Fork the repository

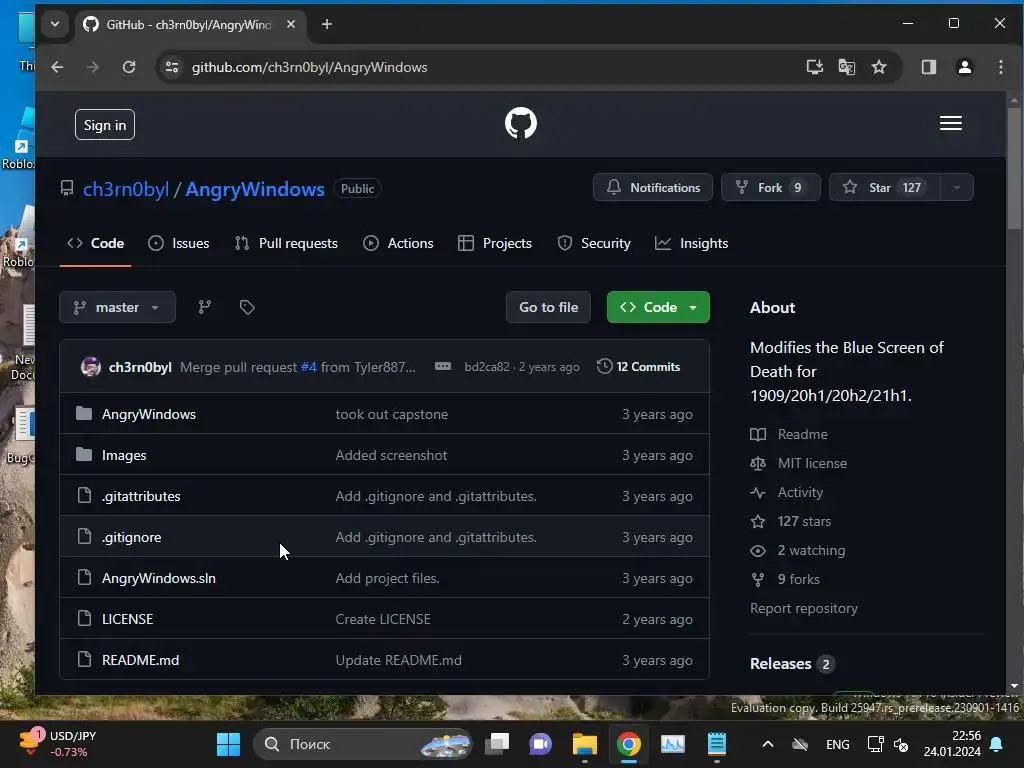pyautogui.click(x=771, y=187)
